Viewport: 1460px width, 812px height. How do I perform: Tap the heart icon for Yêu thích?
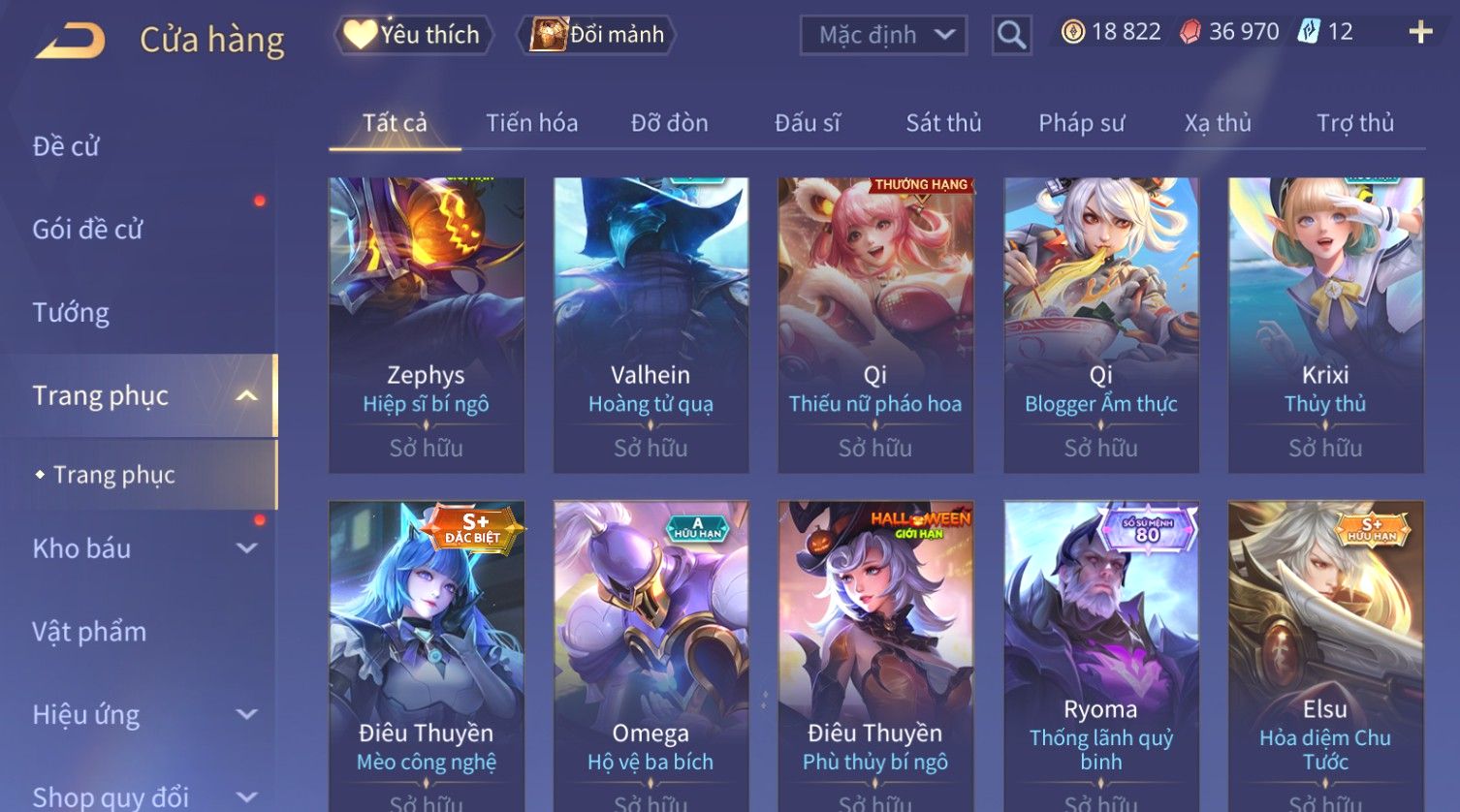click(360, 35)
